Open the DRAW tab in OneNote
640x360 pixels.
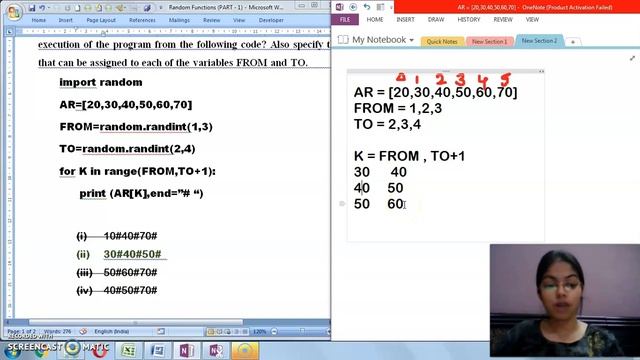436,20
